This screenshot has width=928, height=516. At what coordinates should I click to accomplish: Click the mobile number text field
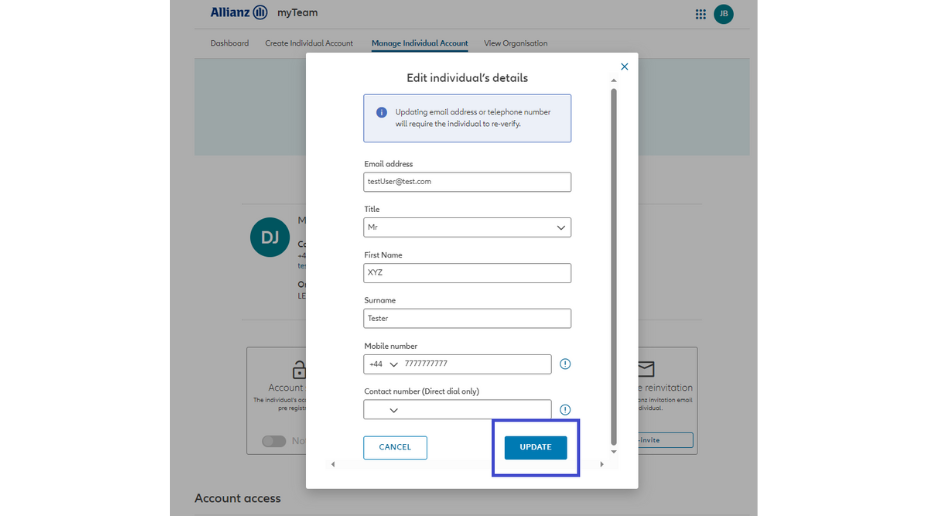click(x=476, y=364)
